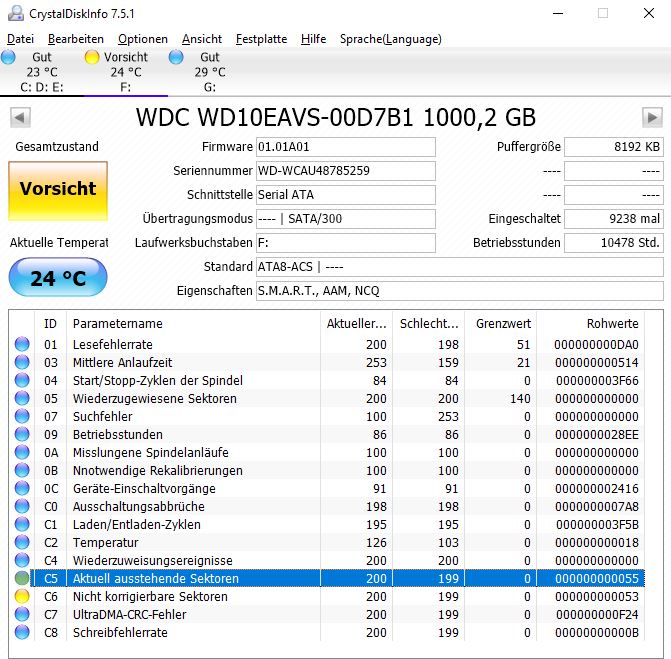
Task: Click the yellow Vorsicht status orb for drive F:
Action: point(92,57)
